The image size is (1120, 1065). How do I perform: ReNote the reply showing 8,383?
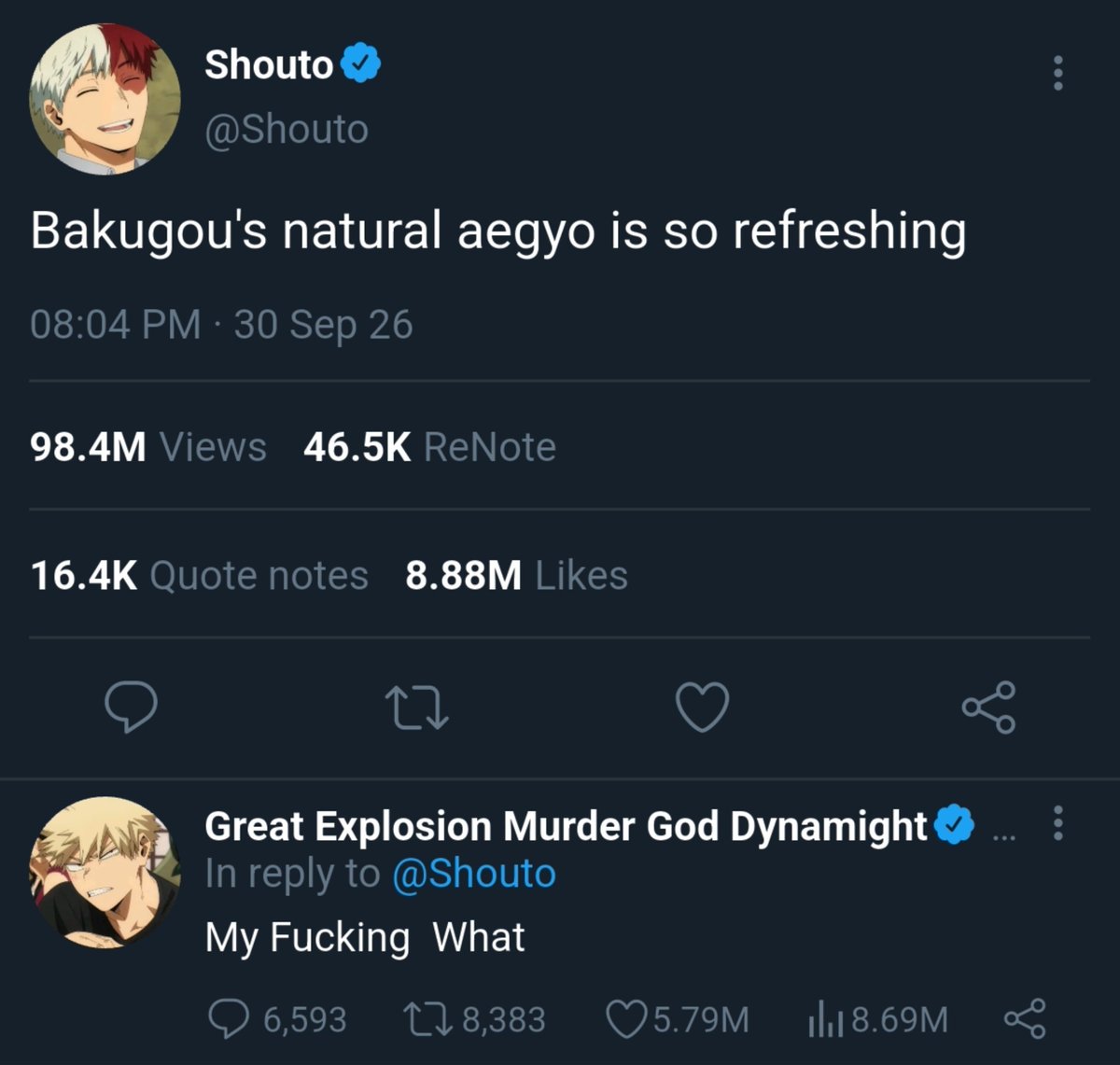[474, 1019]
